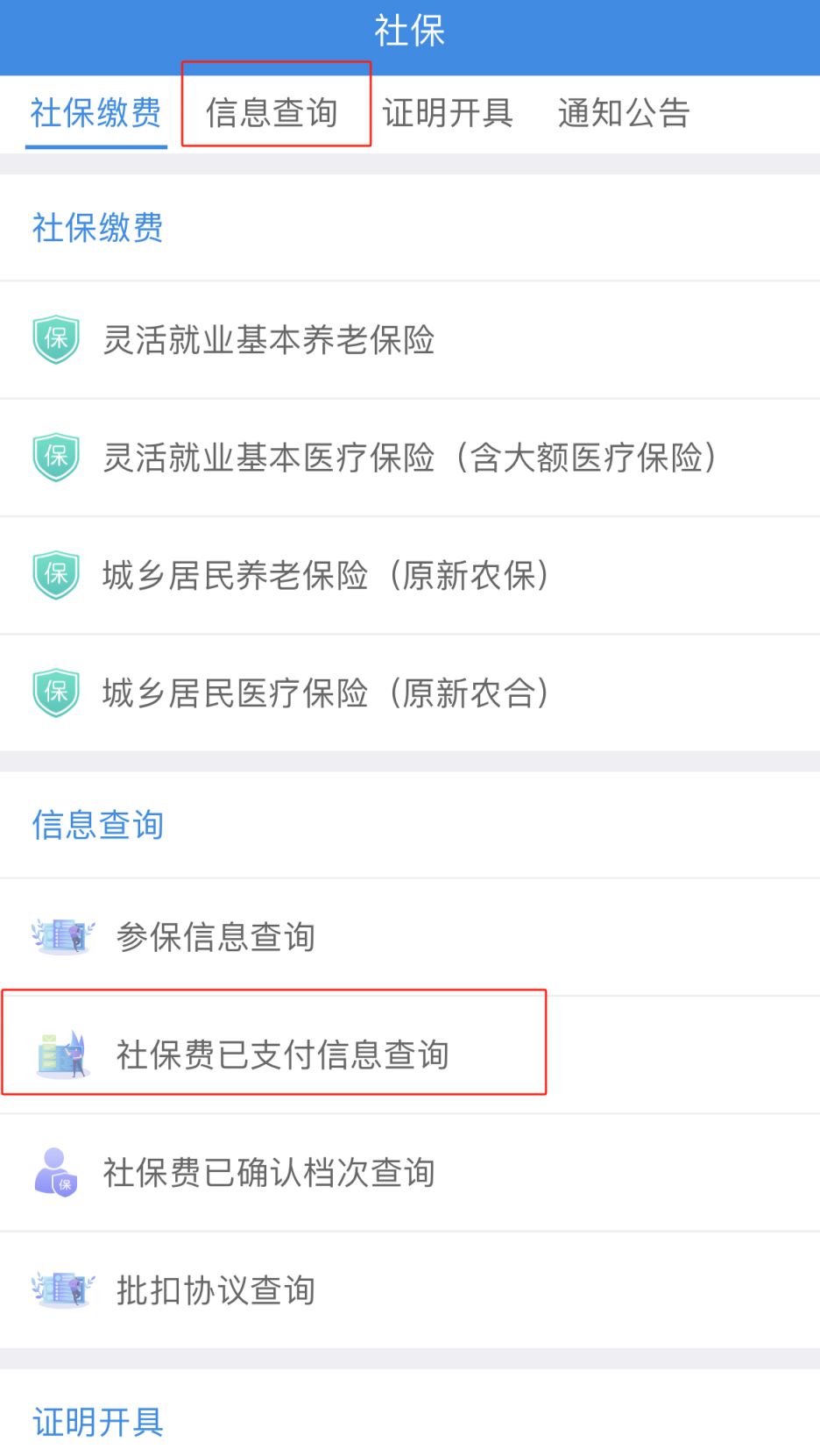Select the 社保缴费 tab
Viewport: 820px width, 1456px height.
[x=95, y=112]
